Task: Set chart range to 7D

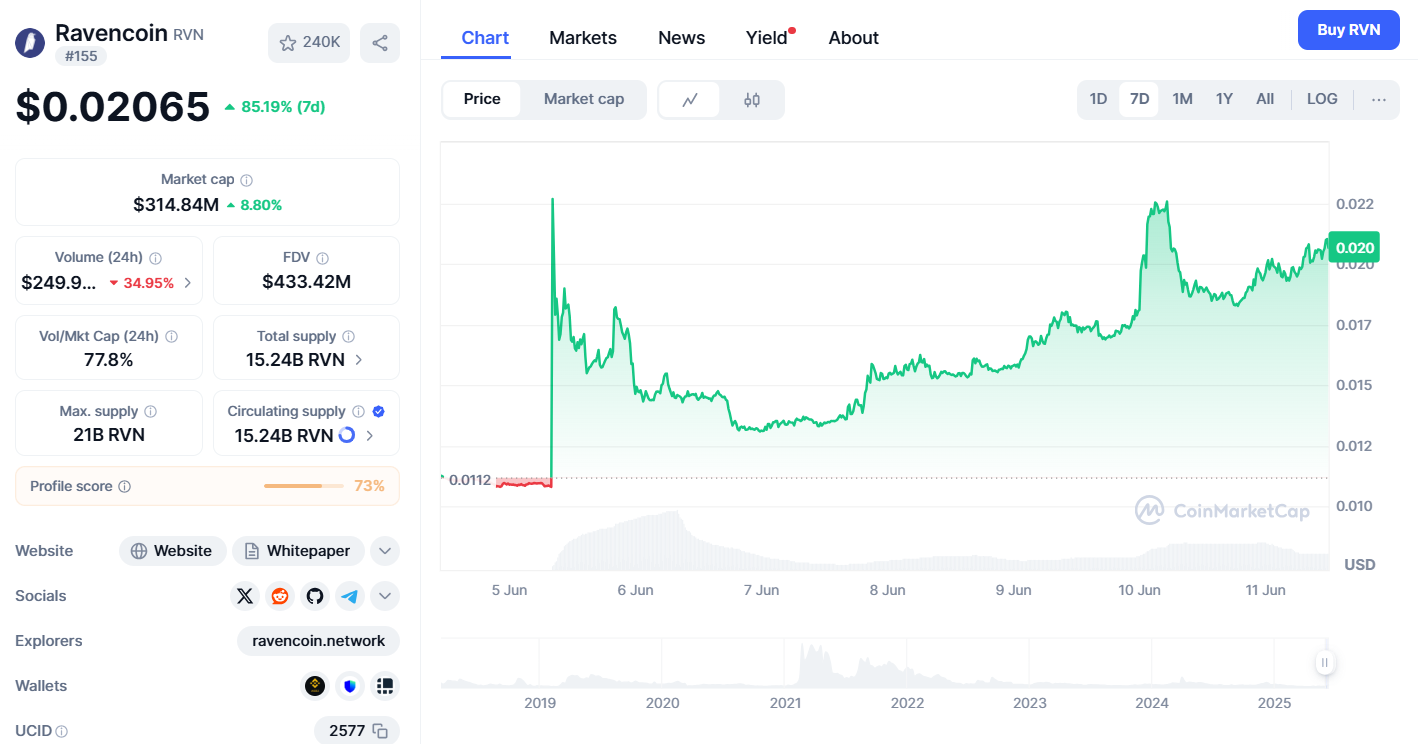Action: pos(1139,99)
